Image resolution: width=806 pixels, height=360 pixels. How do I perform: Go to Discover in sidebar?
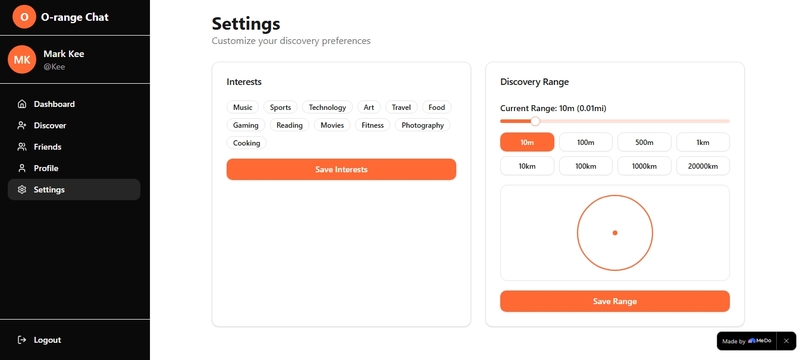(x=74, y=125)
